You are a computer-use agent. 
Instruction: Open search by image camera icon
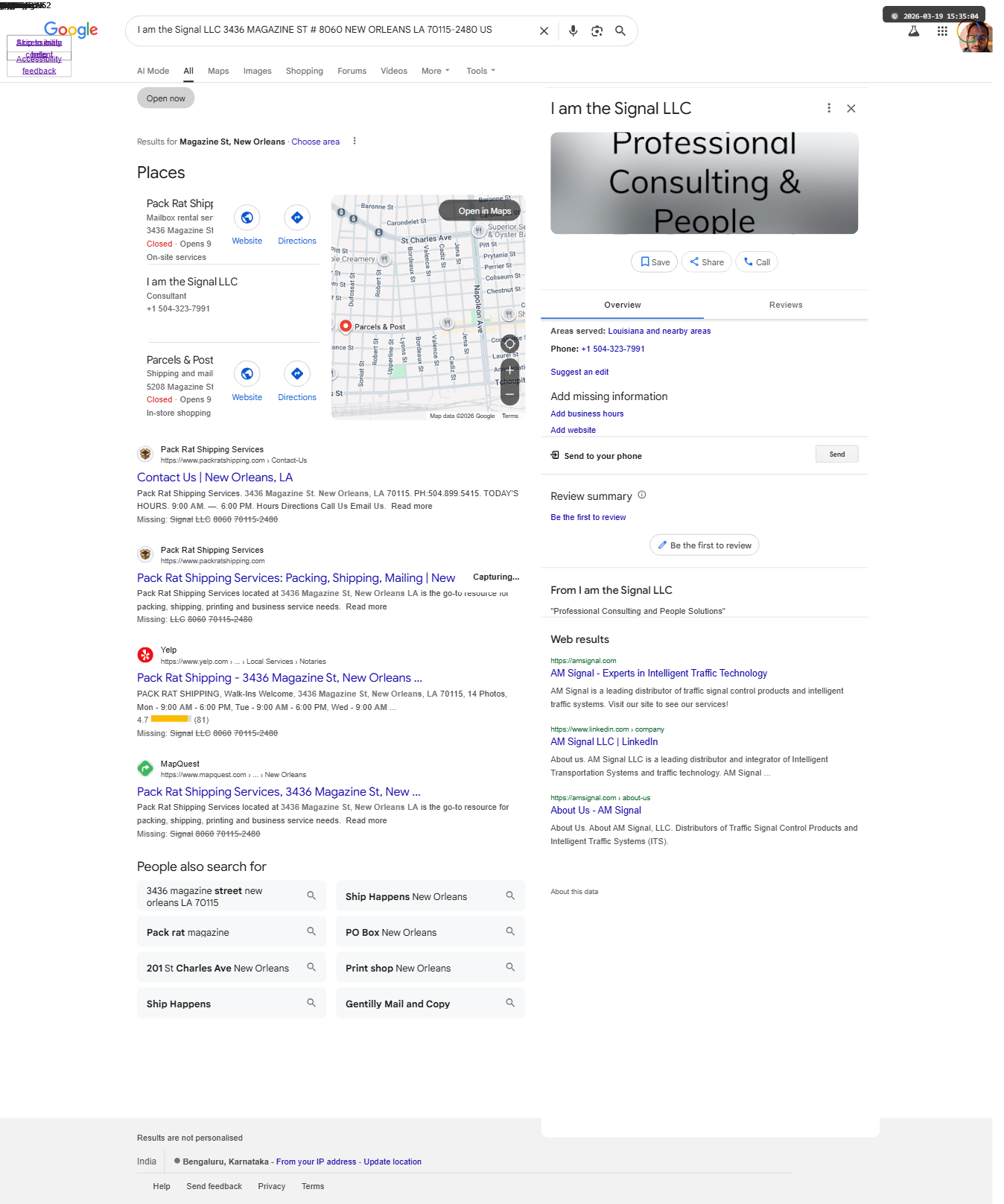point(597,31)
